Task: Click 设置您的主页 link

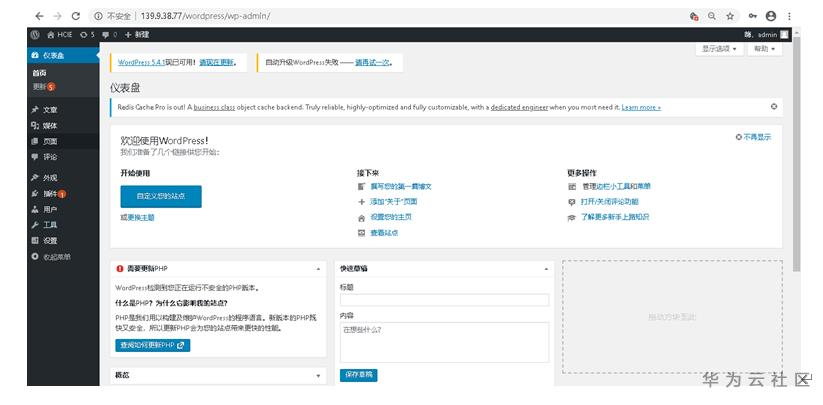Action: [x=391, y=217]
